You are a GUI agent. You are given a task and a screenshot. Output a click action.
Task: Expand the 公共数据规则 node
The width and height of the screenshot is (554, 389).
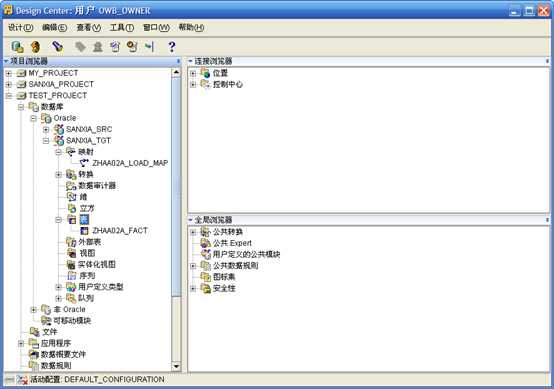[x=193, y=266]
